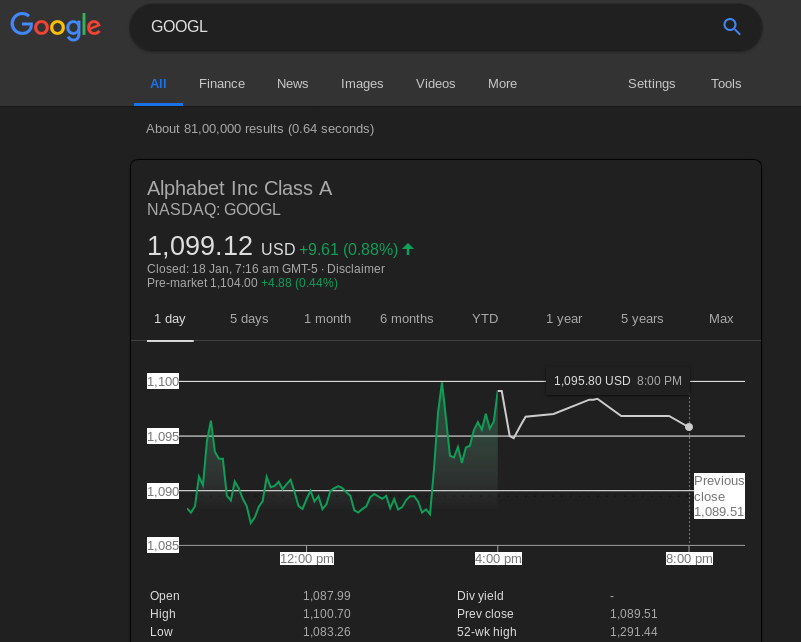Expand the More search options
The height and width of the screenshot is (642, 801).
point(502,84)
